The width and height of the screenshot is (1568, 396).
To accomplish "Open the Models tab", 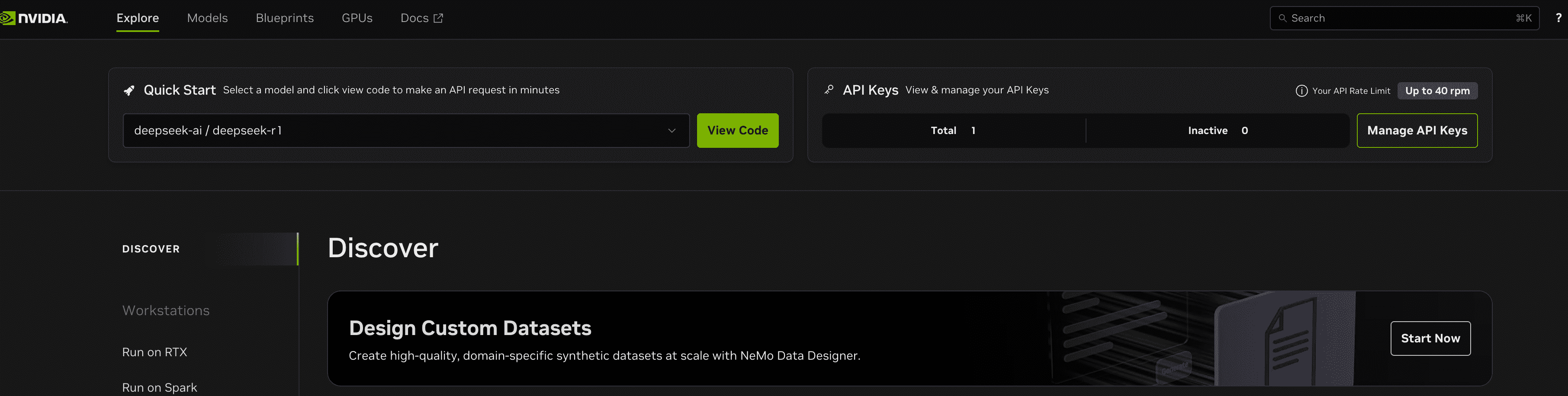I will 207,18.
